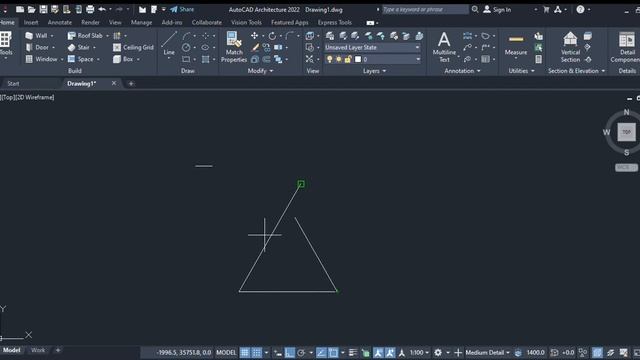Switch to the Manage ribbon tab
The image size is (640, 360).
[142, 22]
